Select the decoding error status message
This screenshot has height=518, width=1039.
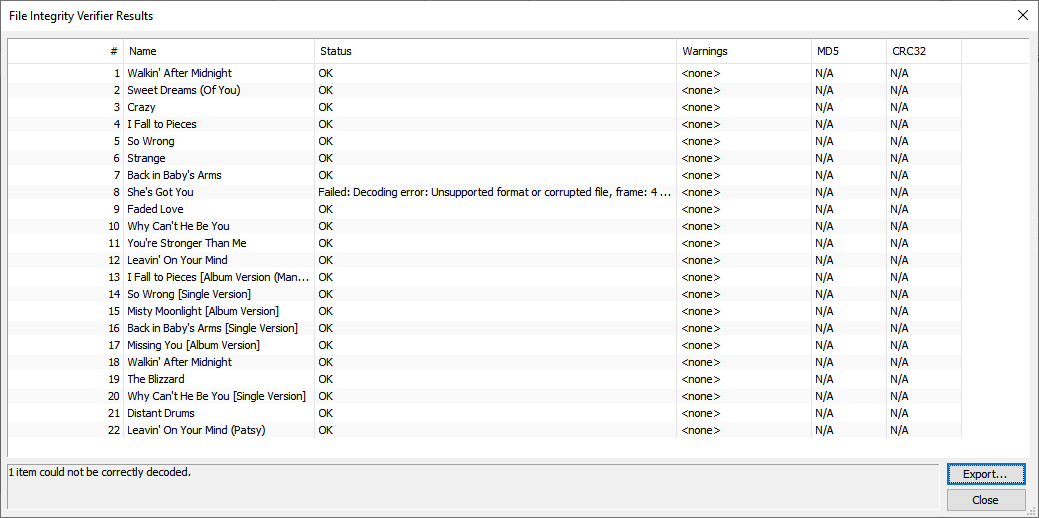[x=494, y=192]
